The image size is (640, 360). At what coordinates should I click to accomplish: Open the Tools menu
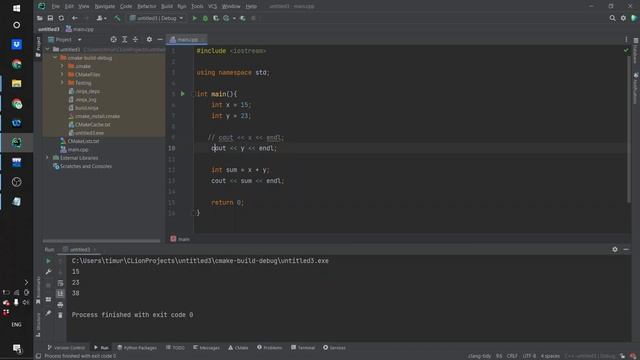pos(197,7)
